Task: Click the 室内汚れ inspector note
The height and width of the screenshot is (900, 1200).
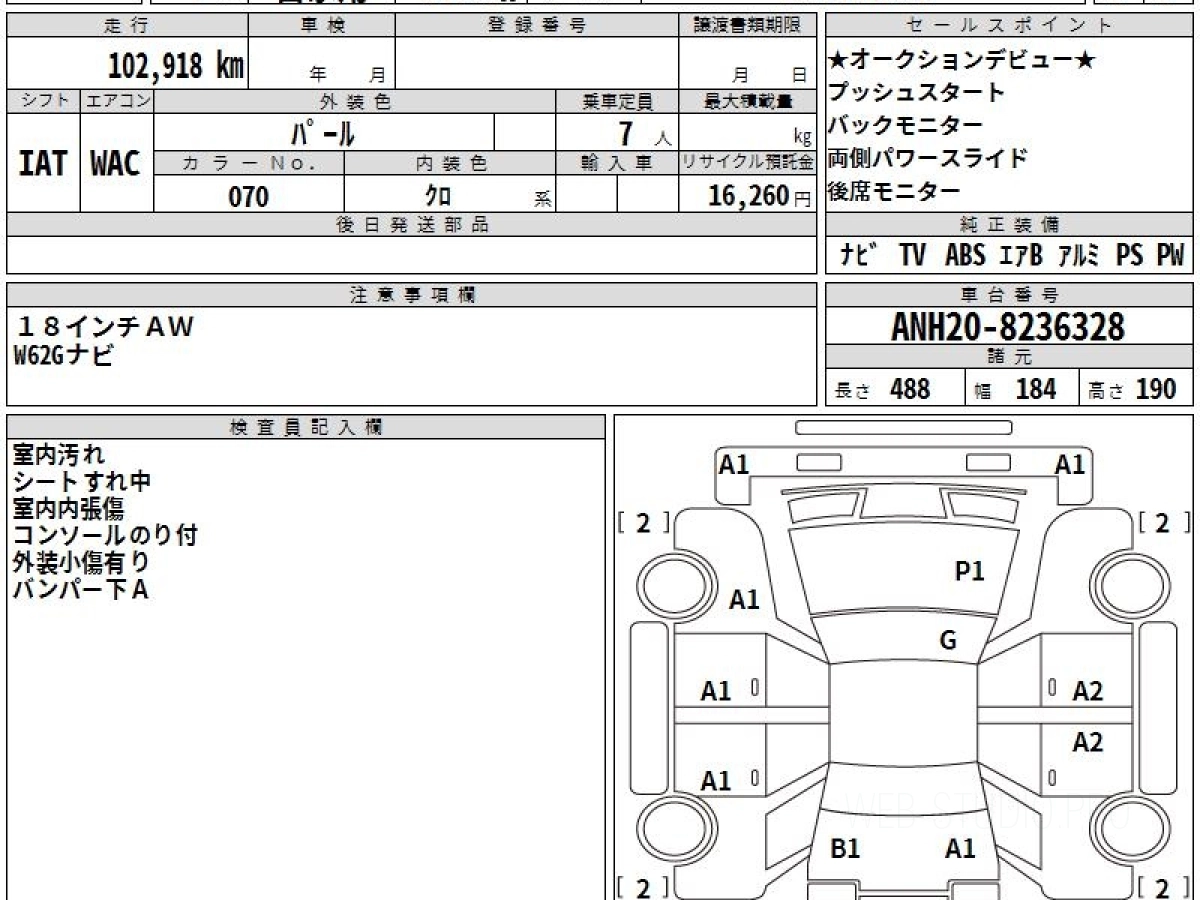Action: tap(58, 455)
